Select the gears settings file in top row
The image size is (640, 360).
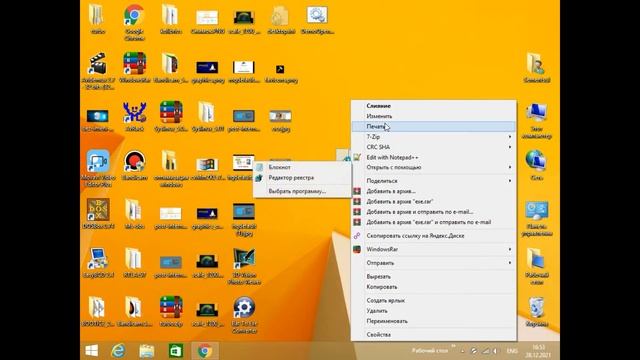pyautogui.click(x=317, y=16)
